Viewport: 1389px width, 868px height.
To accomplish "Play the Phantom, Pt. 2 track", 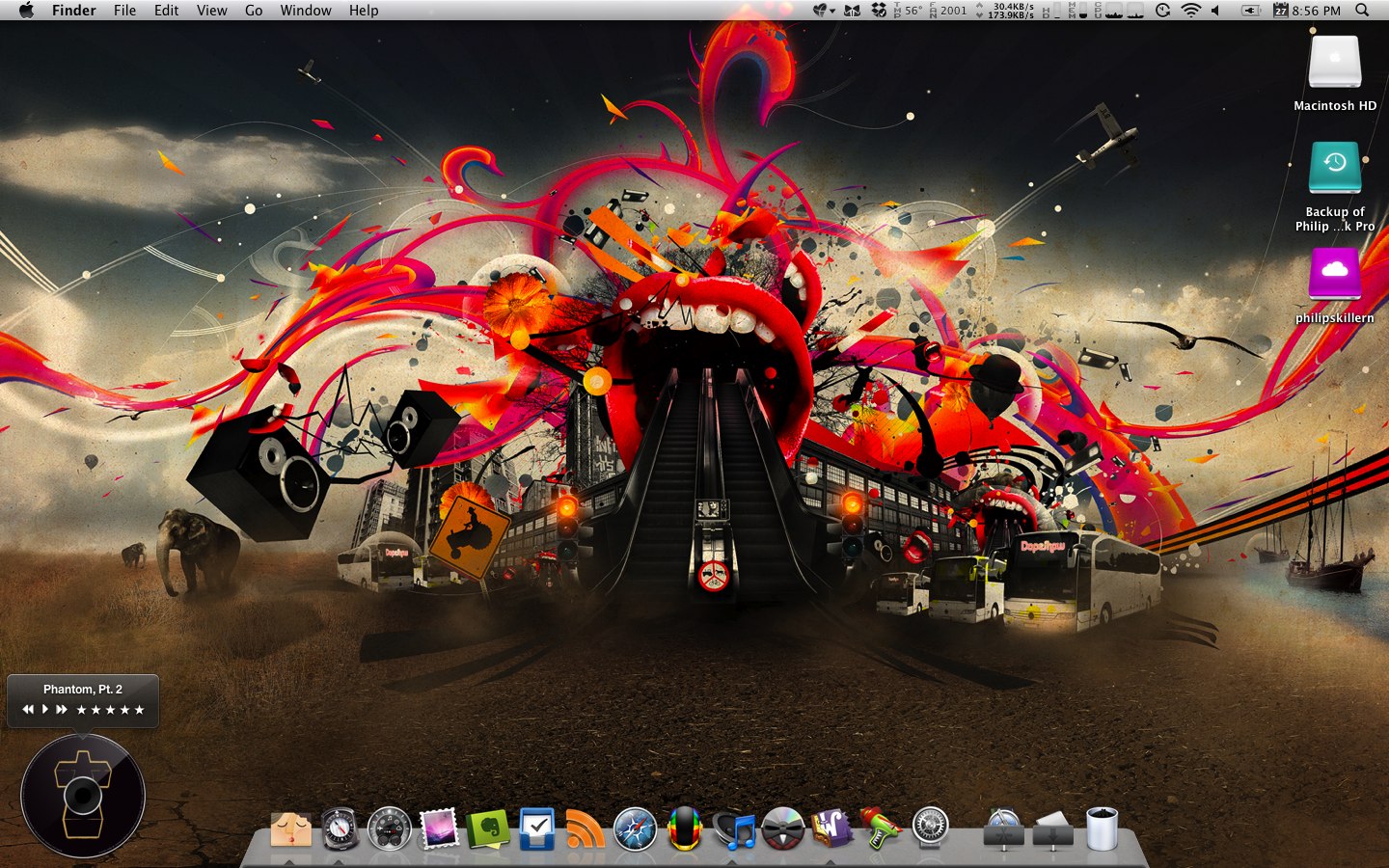I will click(x=44, y=709).
